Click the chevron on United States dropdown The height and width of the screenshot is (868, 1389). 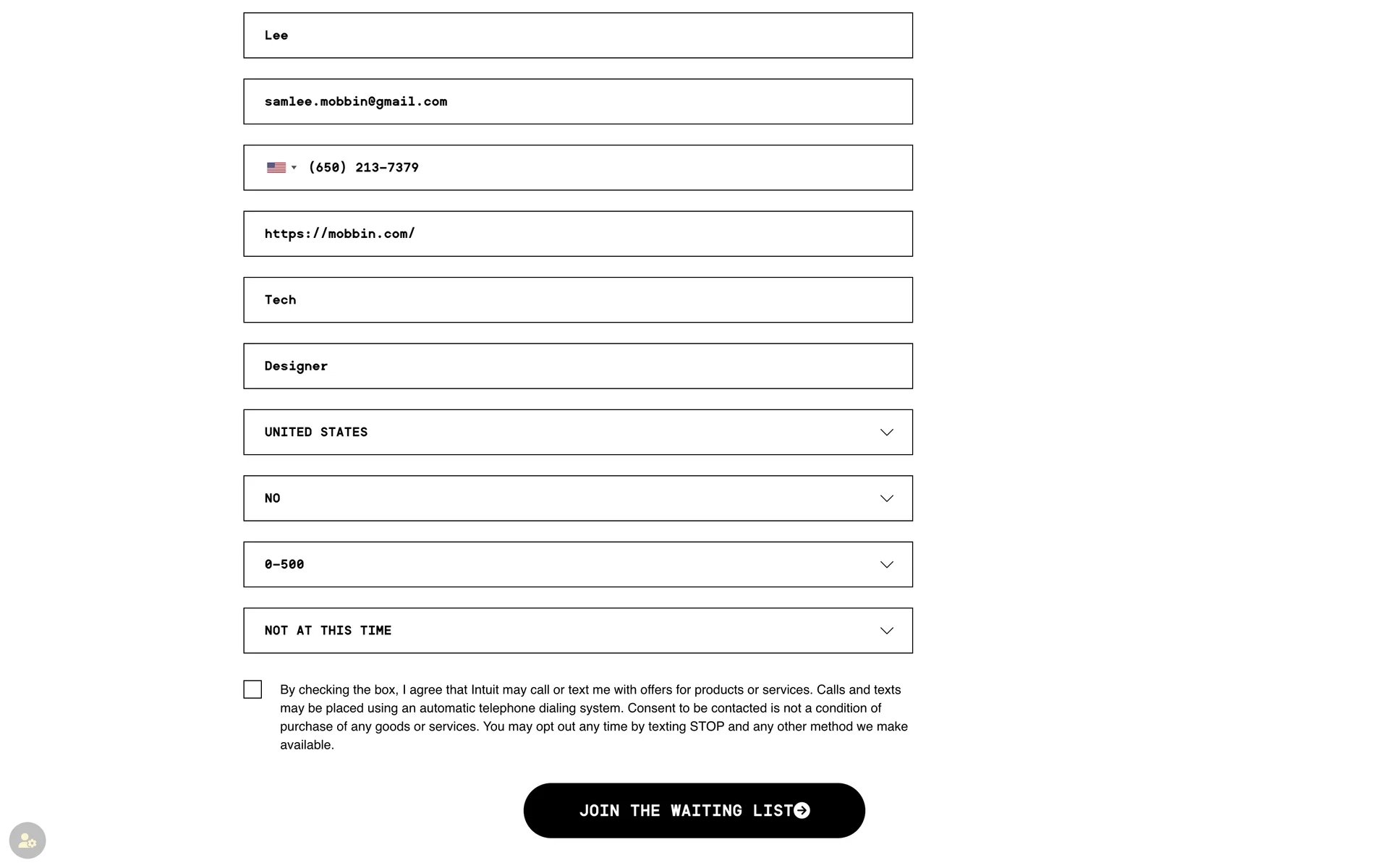[886, 433]
